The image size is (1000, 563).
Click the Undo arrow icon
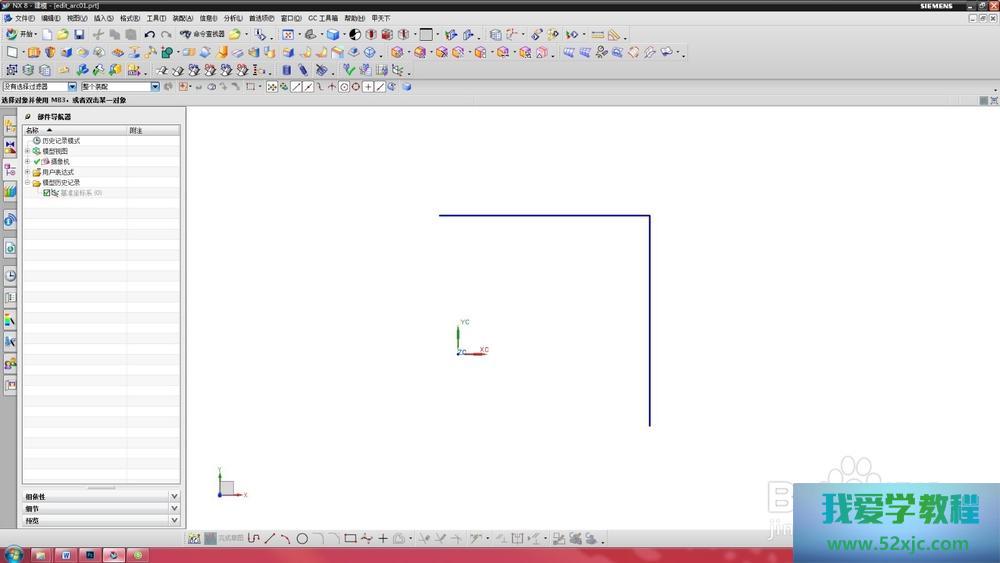point(150,35)
